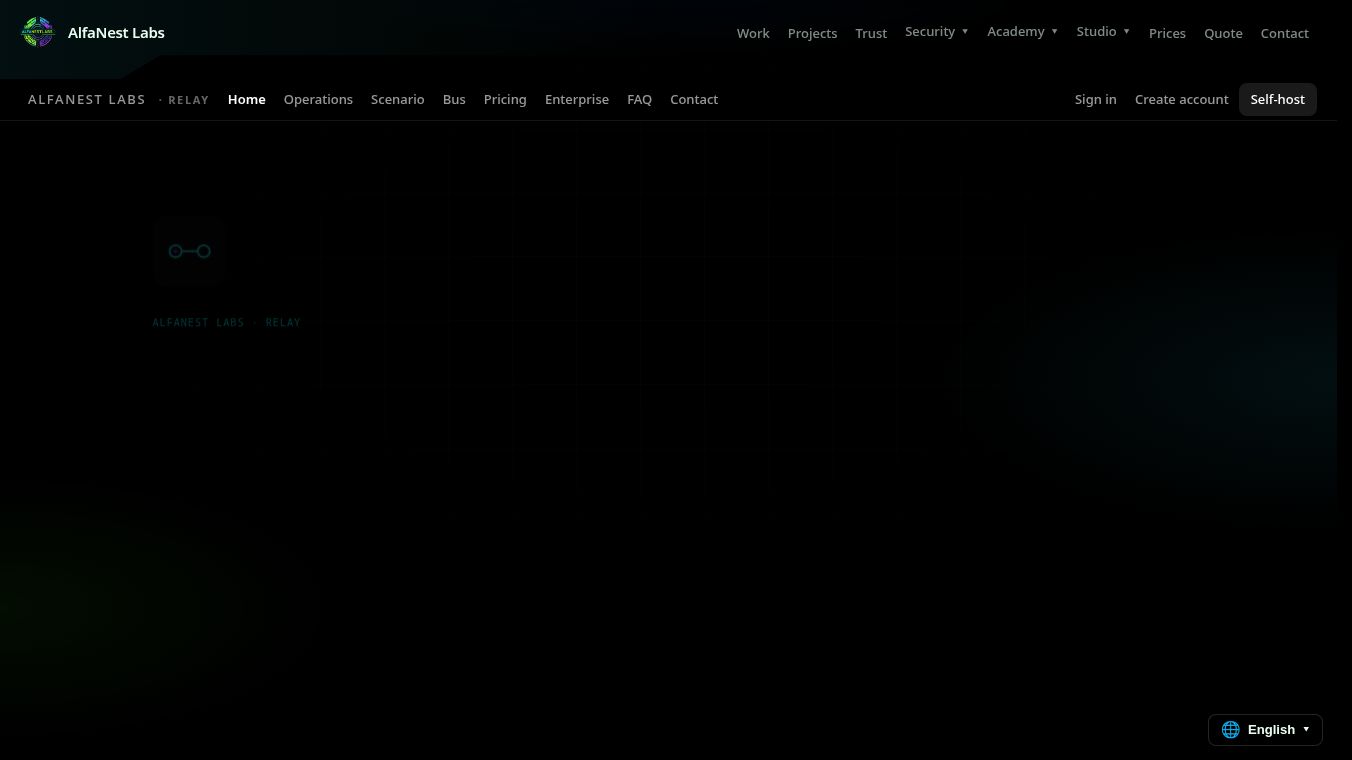Go to Projects in the top navigation
The height and width of the screenshot is (760, 1352).
812,33
